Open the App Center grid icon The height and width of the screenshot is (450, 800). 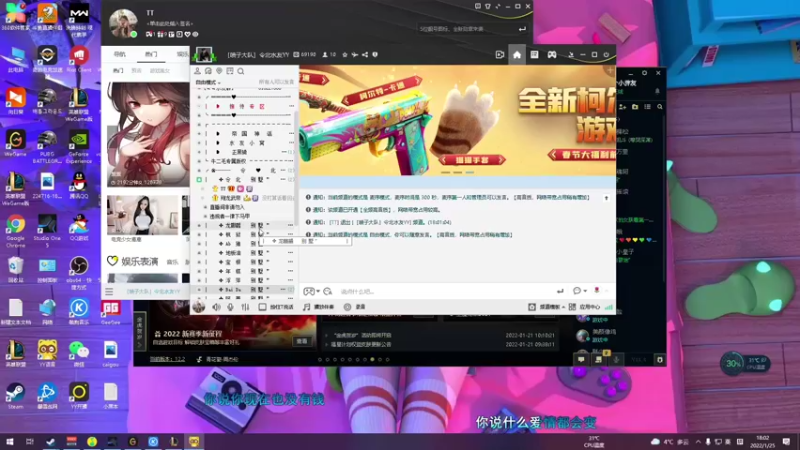[572, 307]
